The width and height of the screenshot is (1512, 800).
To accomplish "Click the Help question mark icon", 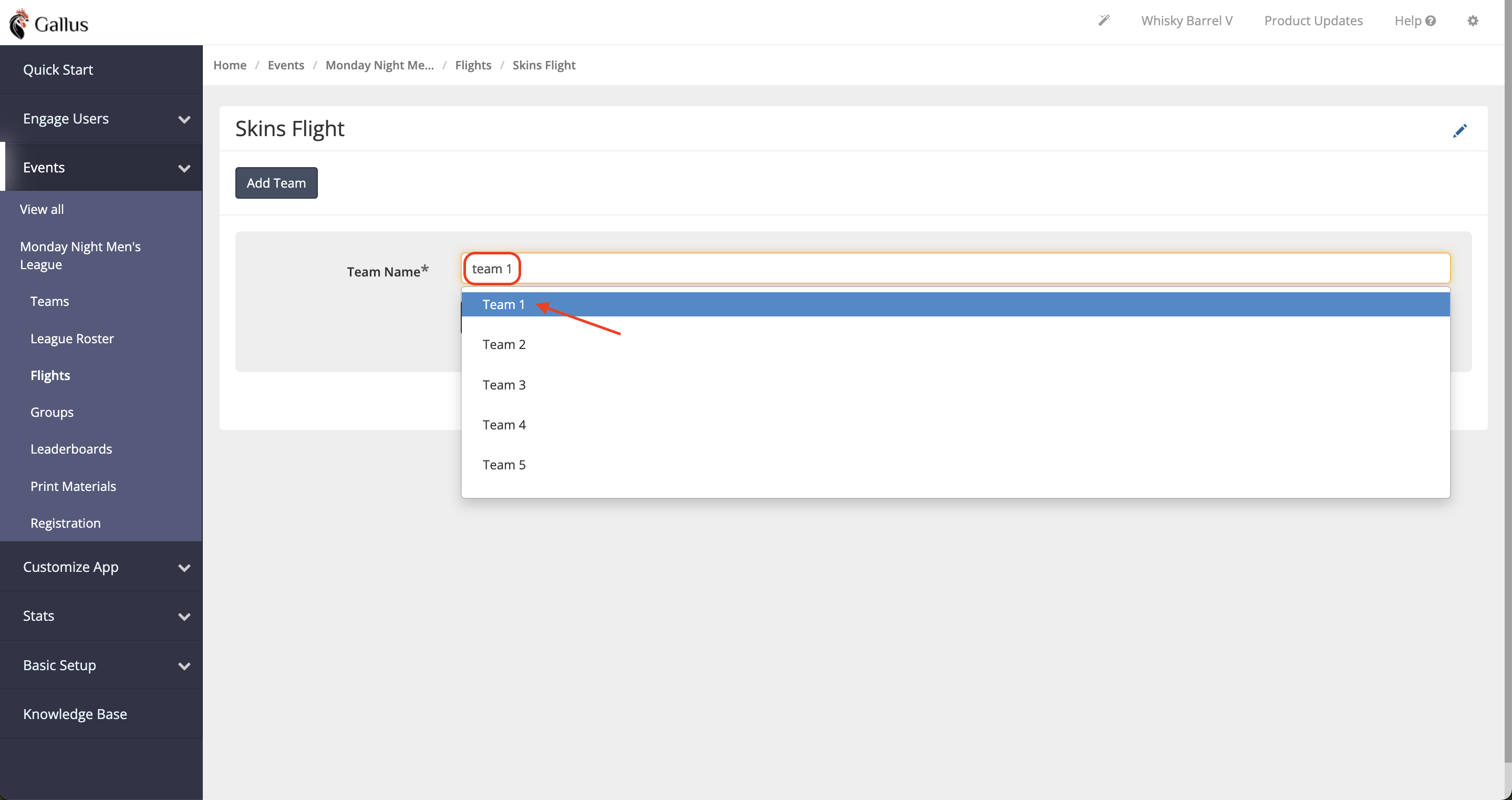I will pyautogui.click(x=1431, y=20).
